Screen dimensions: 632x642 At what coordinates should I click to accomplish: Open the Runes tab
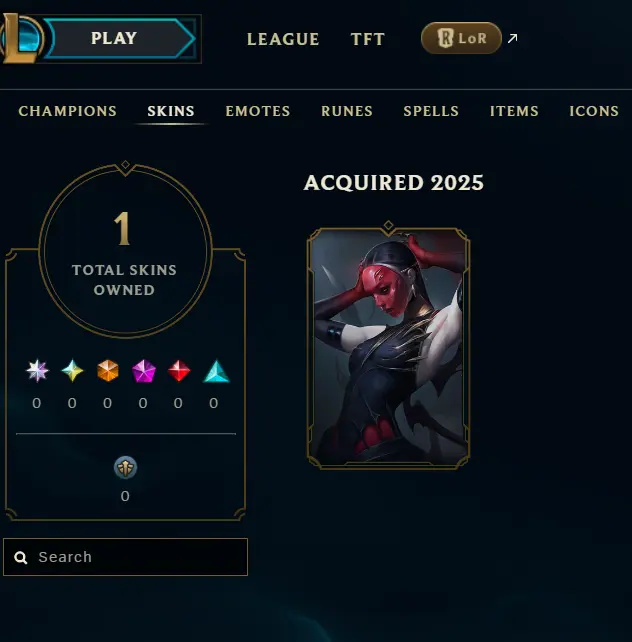click(347, 111)
